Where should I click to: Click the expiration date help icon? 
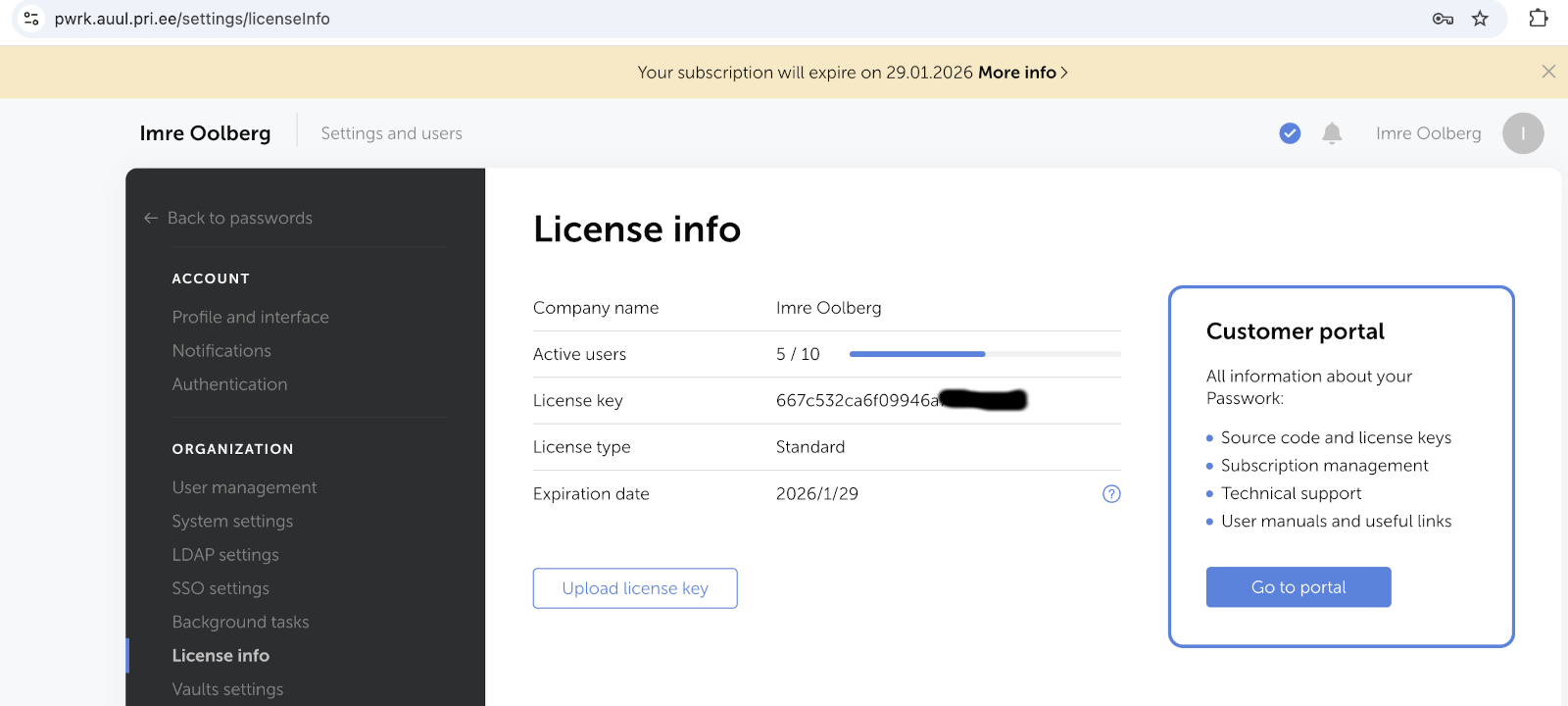click(x=1111, y=494)
